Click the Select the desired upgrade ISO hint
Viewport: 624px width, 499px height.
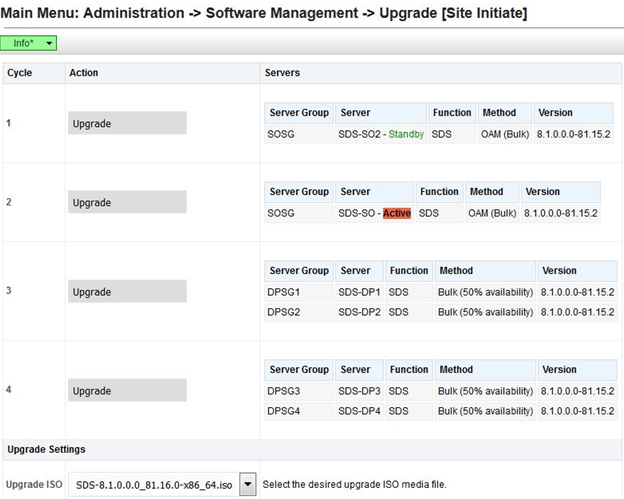[354, 485]
